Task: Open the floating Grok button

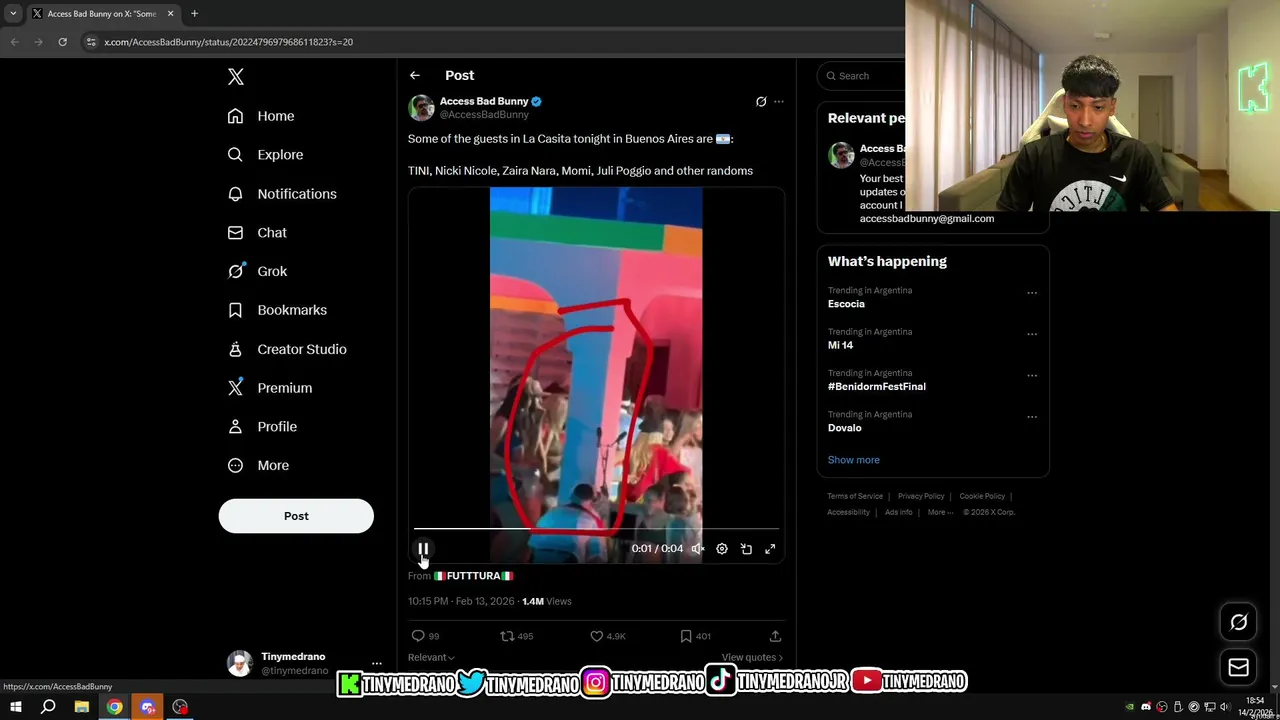Action: click(x=1238, y=622)
